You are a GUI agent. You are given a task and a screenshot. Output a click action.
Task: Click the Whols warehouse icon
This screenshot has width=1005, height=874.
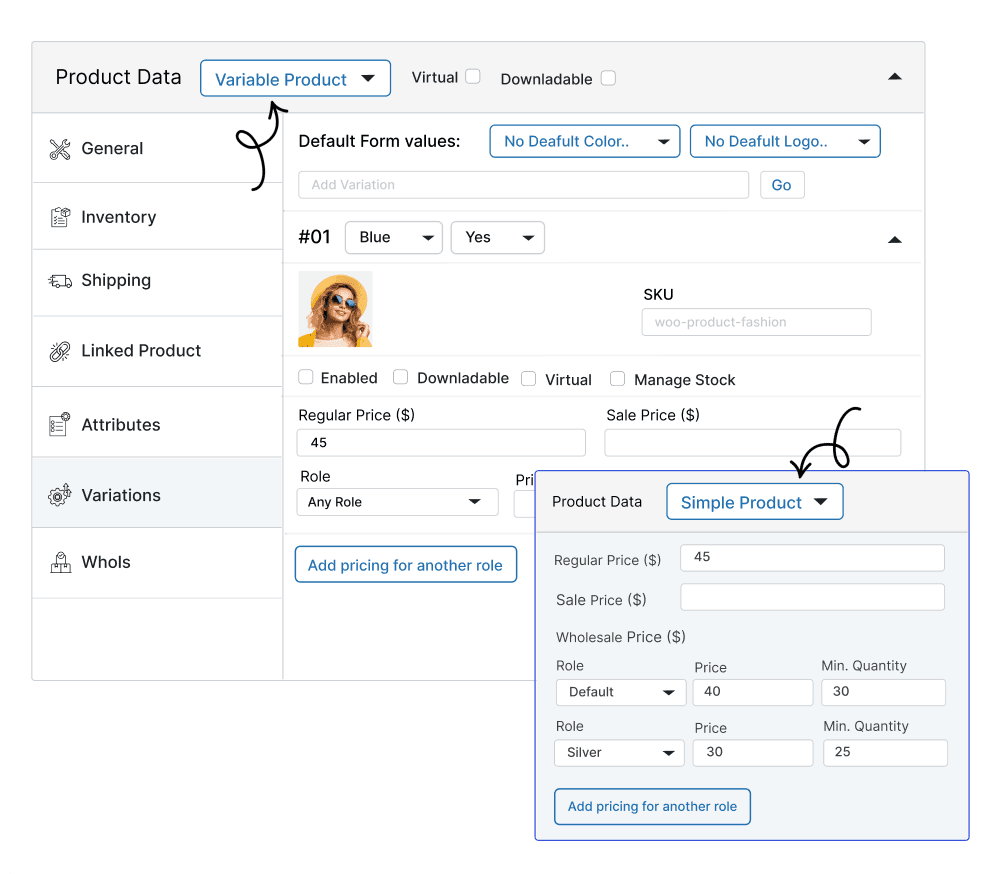tap(60, 563)
